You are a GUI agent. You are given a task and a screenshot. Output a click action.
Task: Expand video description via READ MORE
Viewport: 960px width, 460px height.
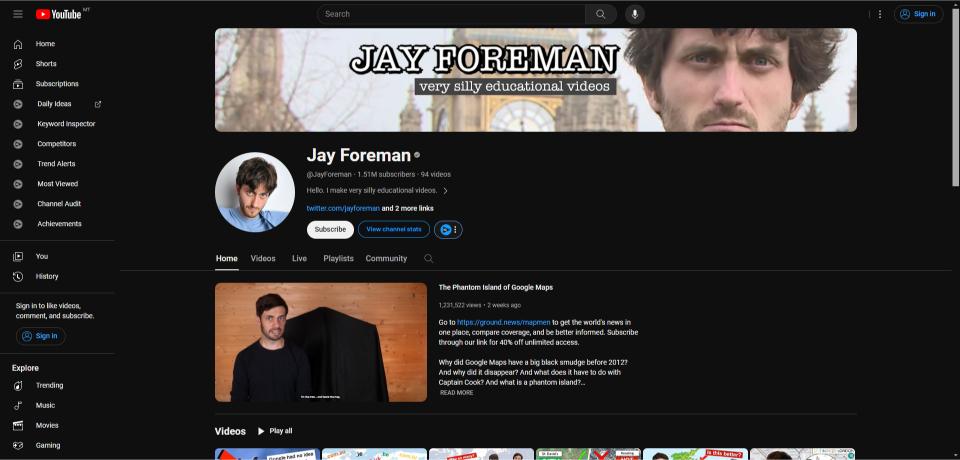coord(457,393)
